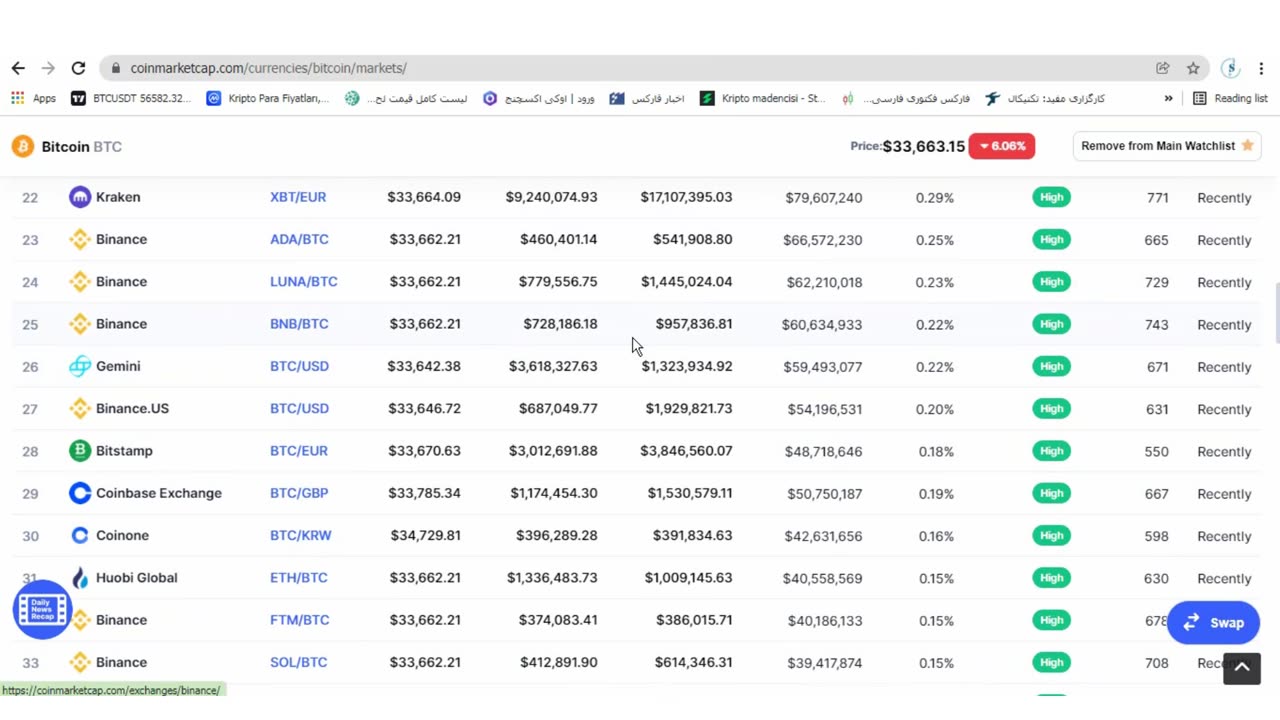
Task: Open the Kripto Para Fiyatları bookmark
Action: 267,98
